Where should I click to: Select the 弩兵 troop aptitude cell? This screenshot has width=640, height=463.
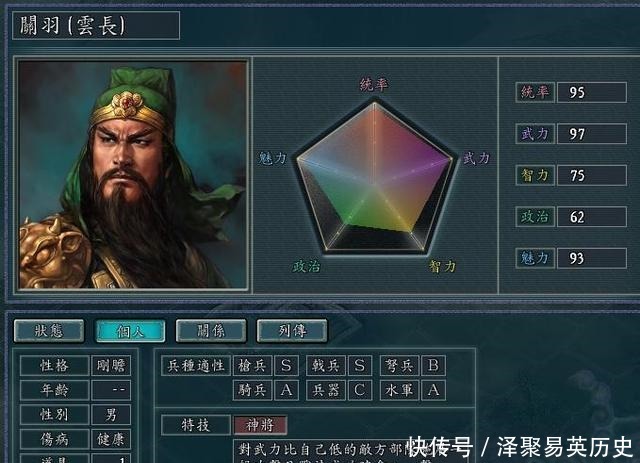399,365
